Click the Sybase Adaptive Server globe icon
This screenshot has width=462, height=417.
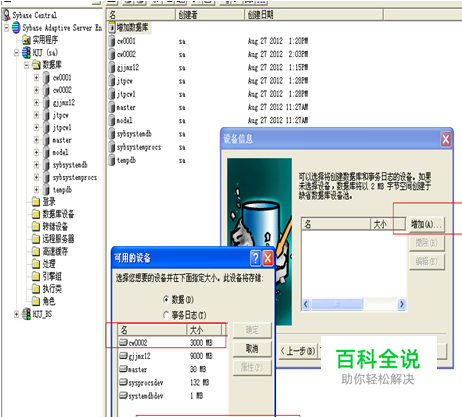point(16,28)
